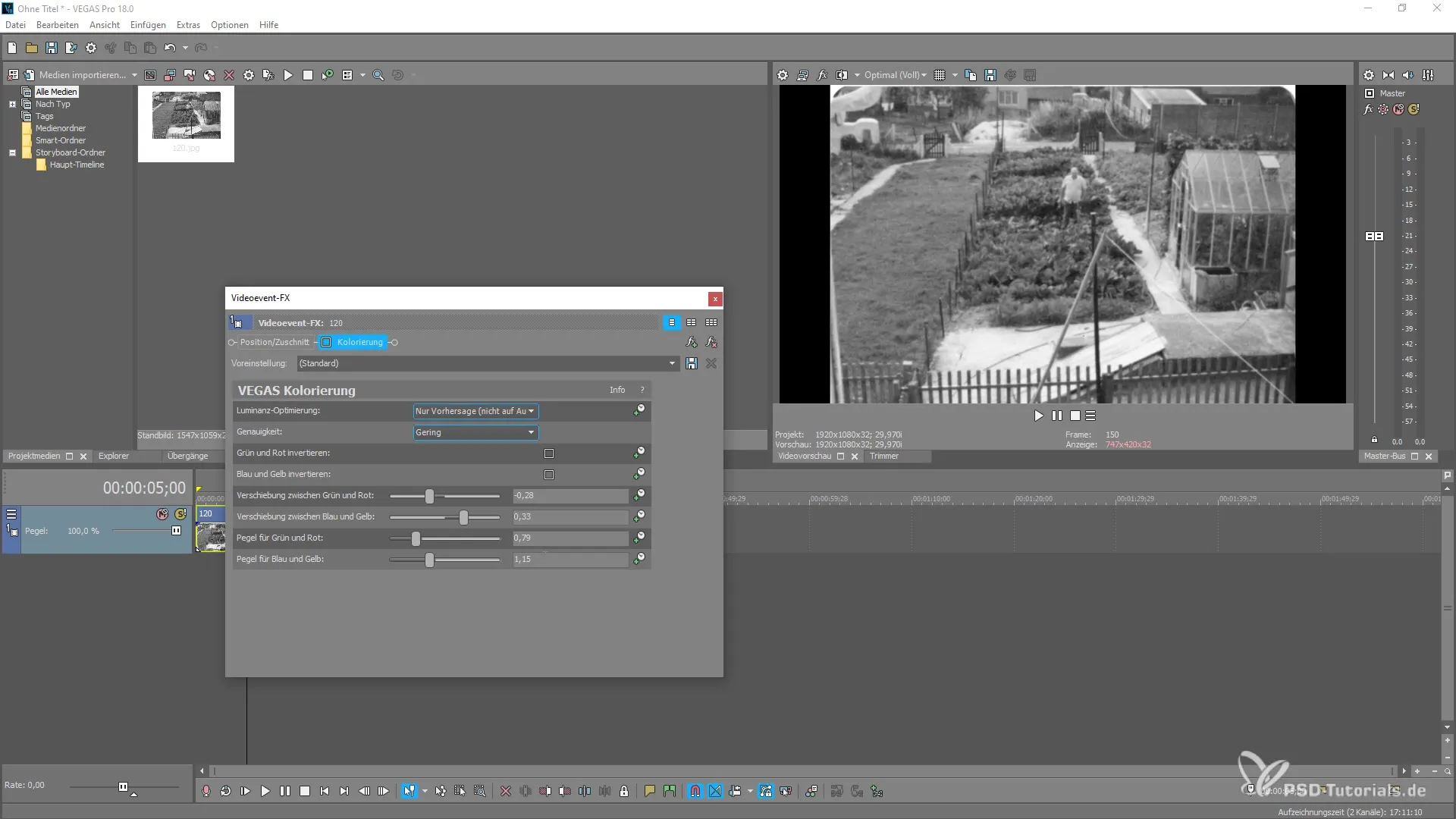Click the help question mark in VEGAS Kolorierung
The image size is (1456, 819).
[x=642, y=390]
